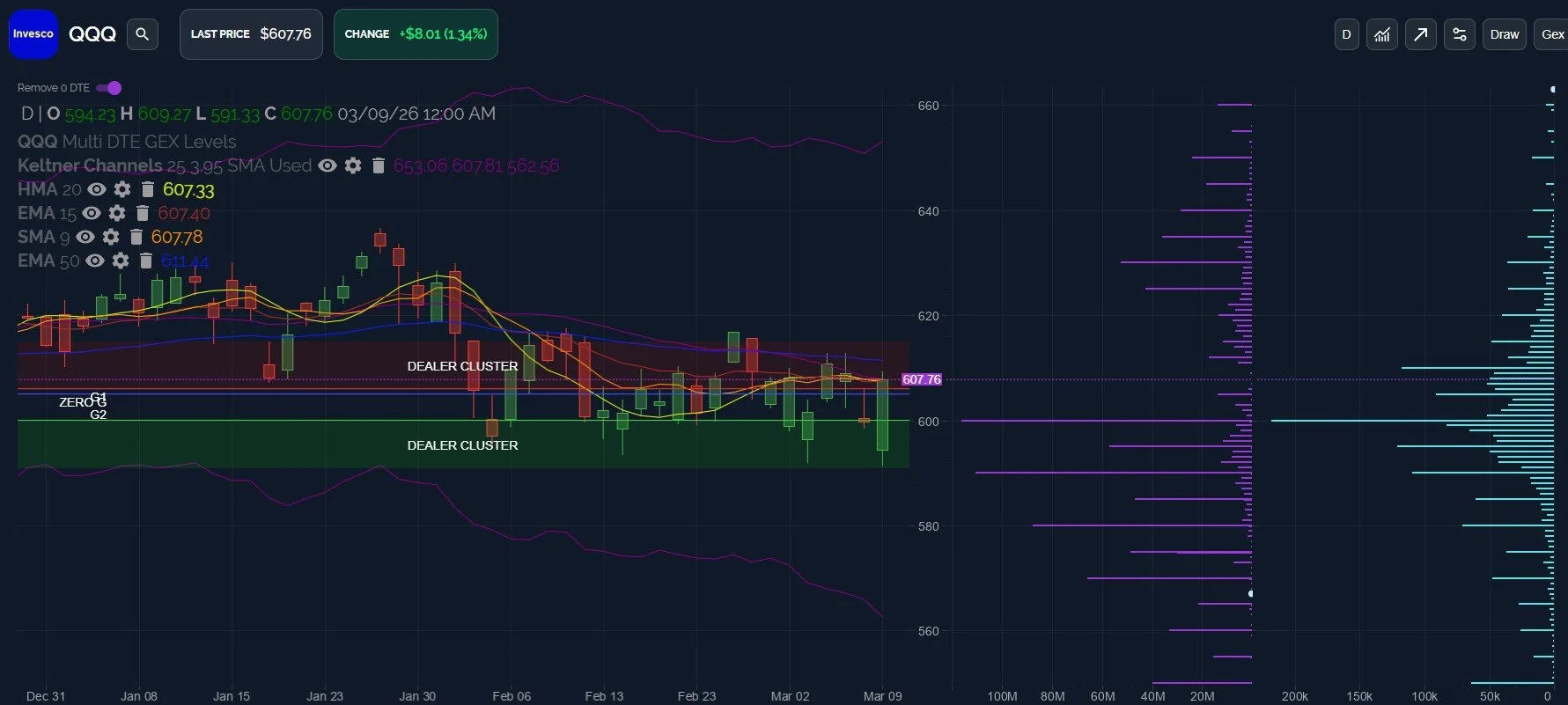Remove the HMA 20 indicator
Screen dimensions: 1568x705
click(x=148, y=189)
